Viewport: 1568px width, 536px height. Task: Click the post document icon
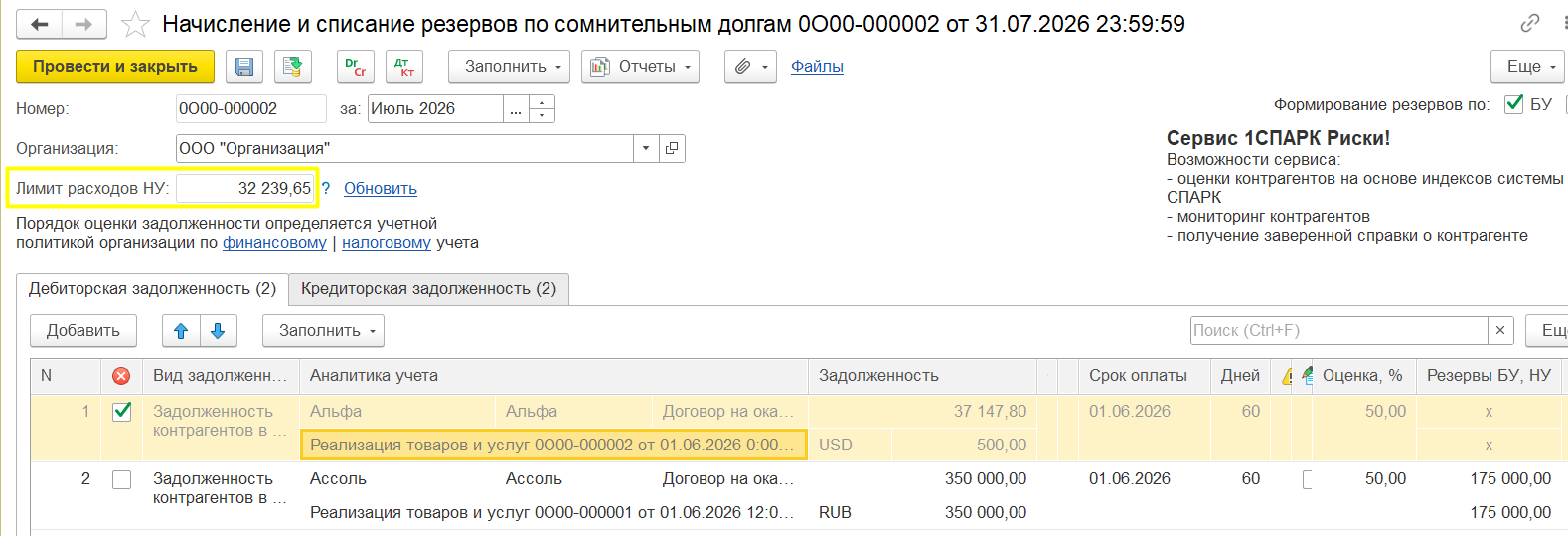pos(292,67)
